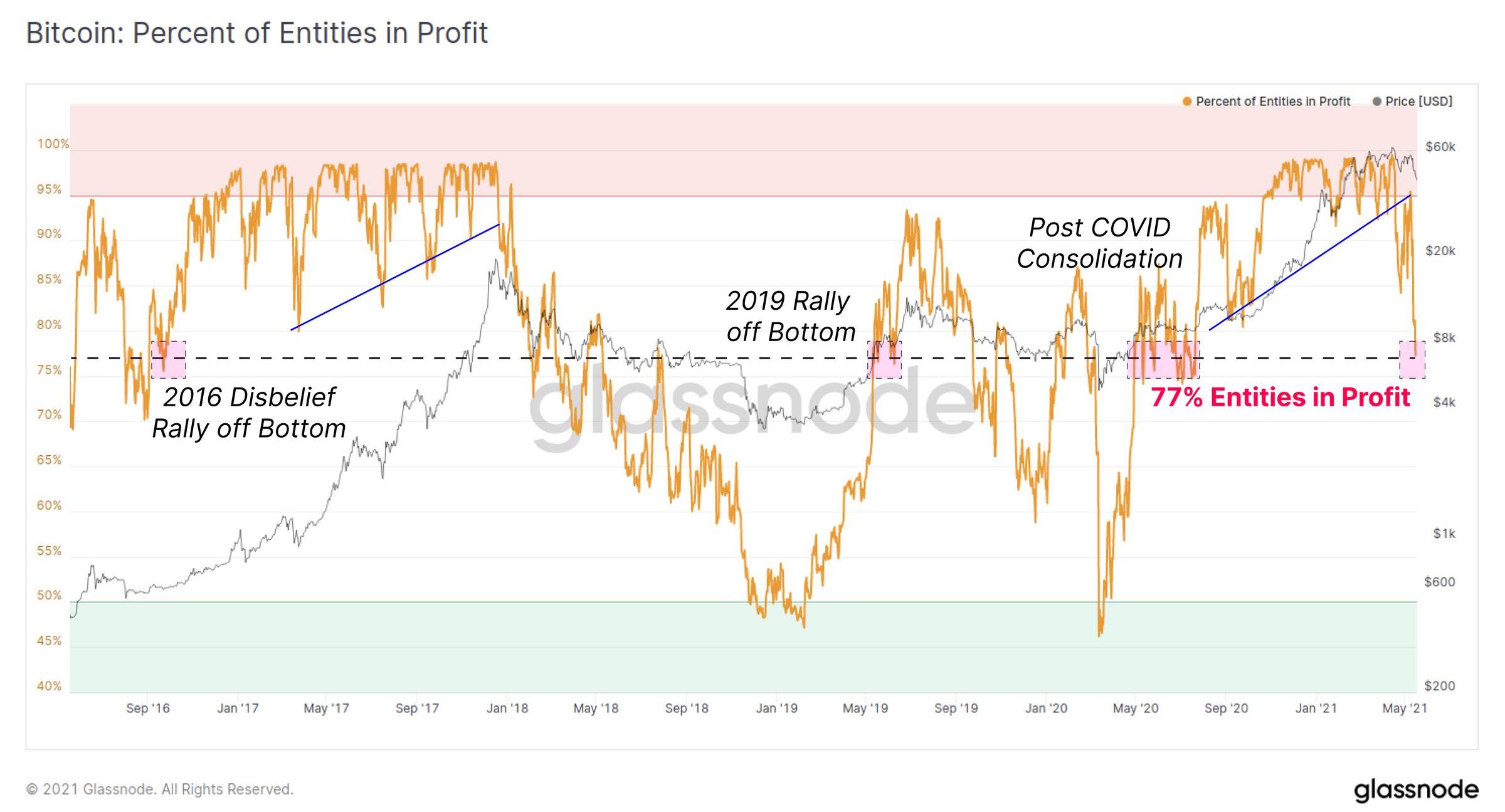Screen dimensions: 1505x812
Task: Click the wide pink box under Post COVID
Action: pyautogui.click(x=1163, y=360)
